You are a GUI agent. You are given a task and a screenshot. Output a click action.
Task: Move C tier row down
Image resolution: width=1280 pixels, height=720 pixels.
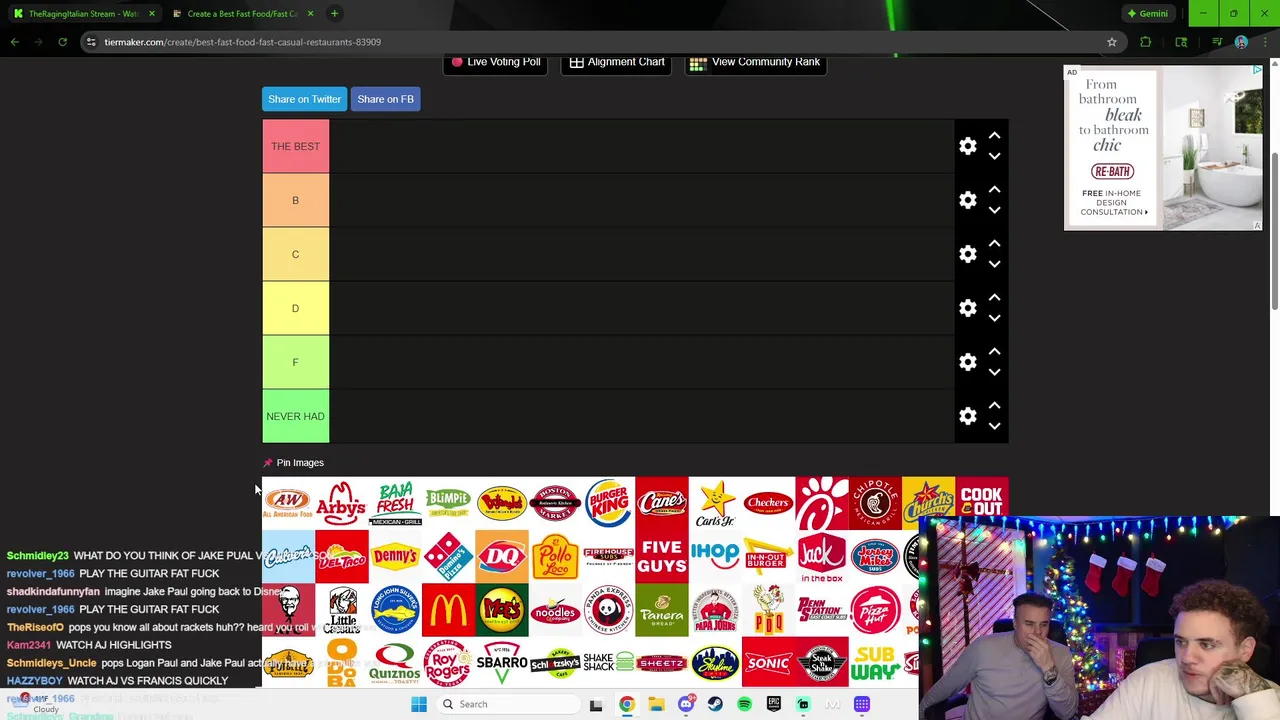tap(994, 264)
